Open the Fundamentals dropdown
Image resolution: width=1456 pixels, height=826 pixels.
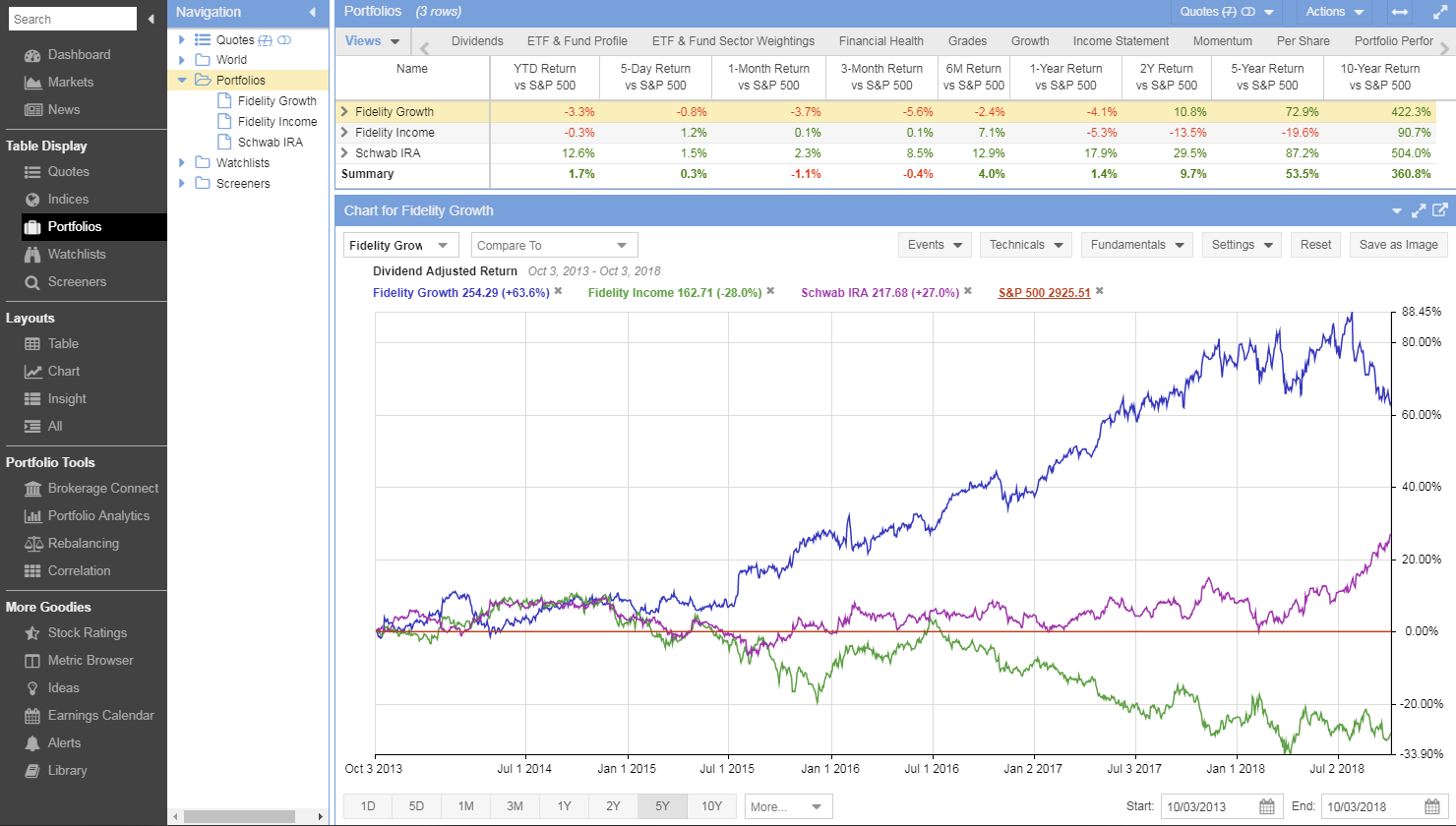[x=1137, y=245]
